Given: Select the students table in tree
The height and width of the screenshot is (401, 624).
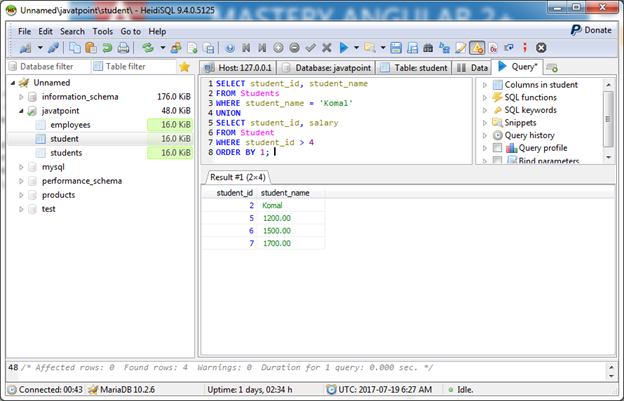Looking at the screenshot, I should coord(66,153).
